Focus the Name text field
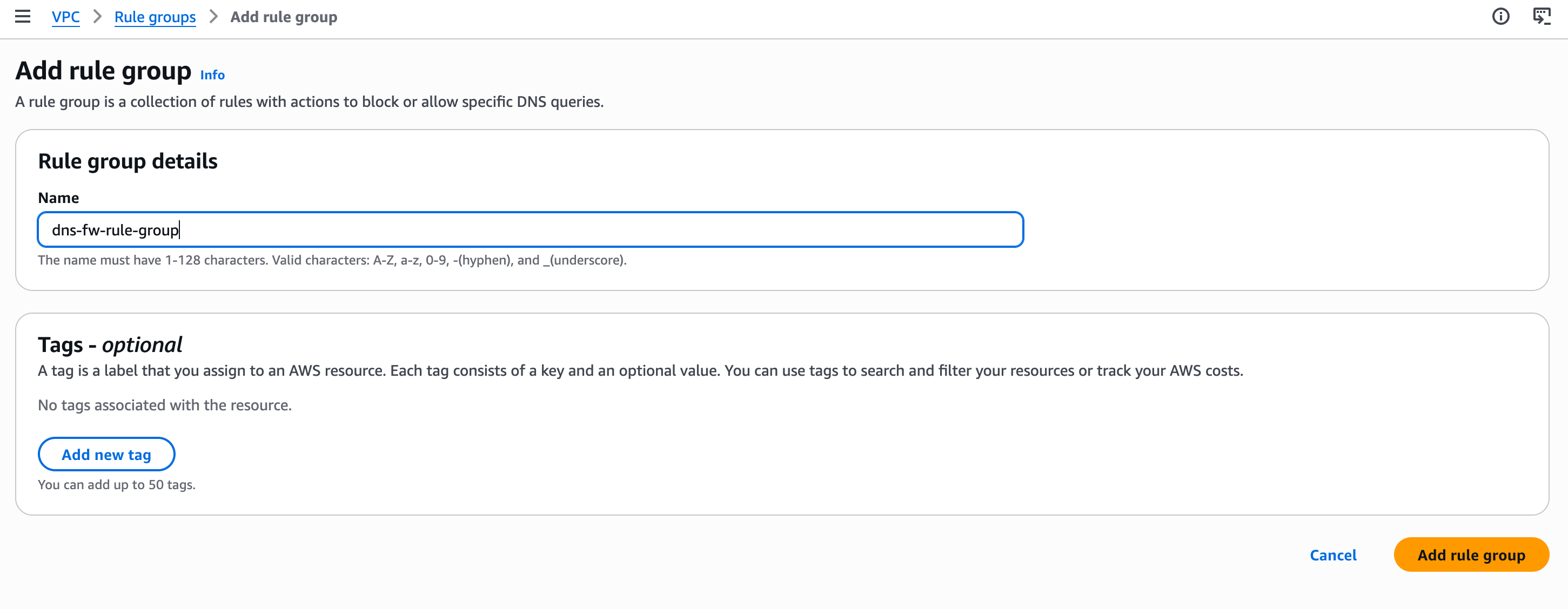1568x609 pixels. click(x=530, y=229)
